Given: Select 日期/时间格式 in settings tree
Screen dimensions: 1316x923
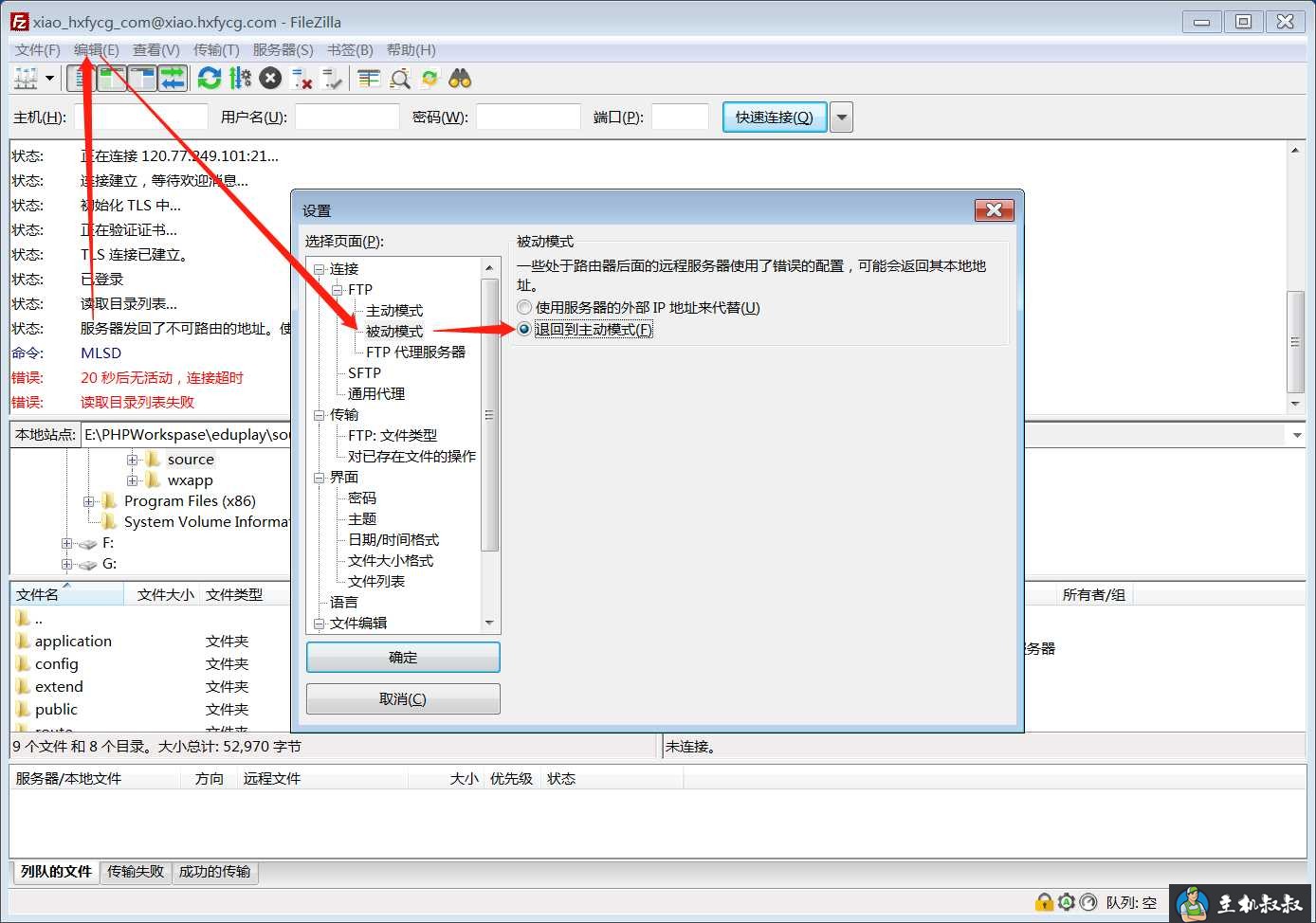Looking at the screenshot, I should [393, 539].
